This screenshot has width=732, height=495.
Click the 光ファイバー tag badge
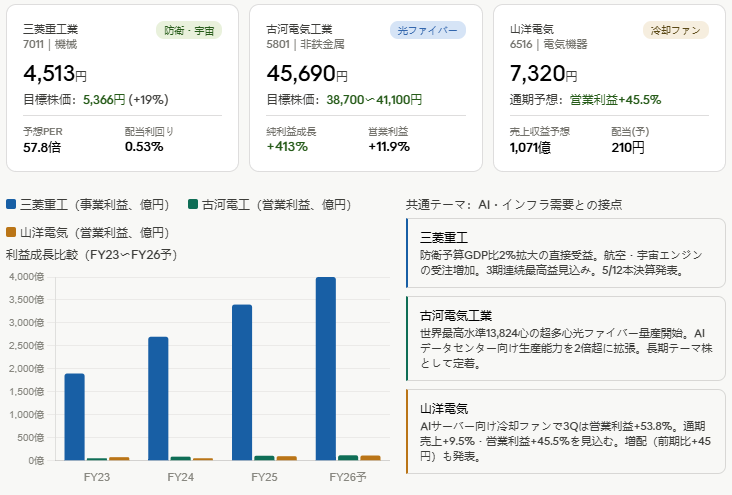(428, 30)
